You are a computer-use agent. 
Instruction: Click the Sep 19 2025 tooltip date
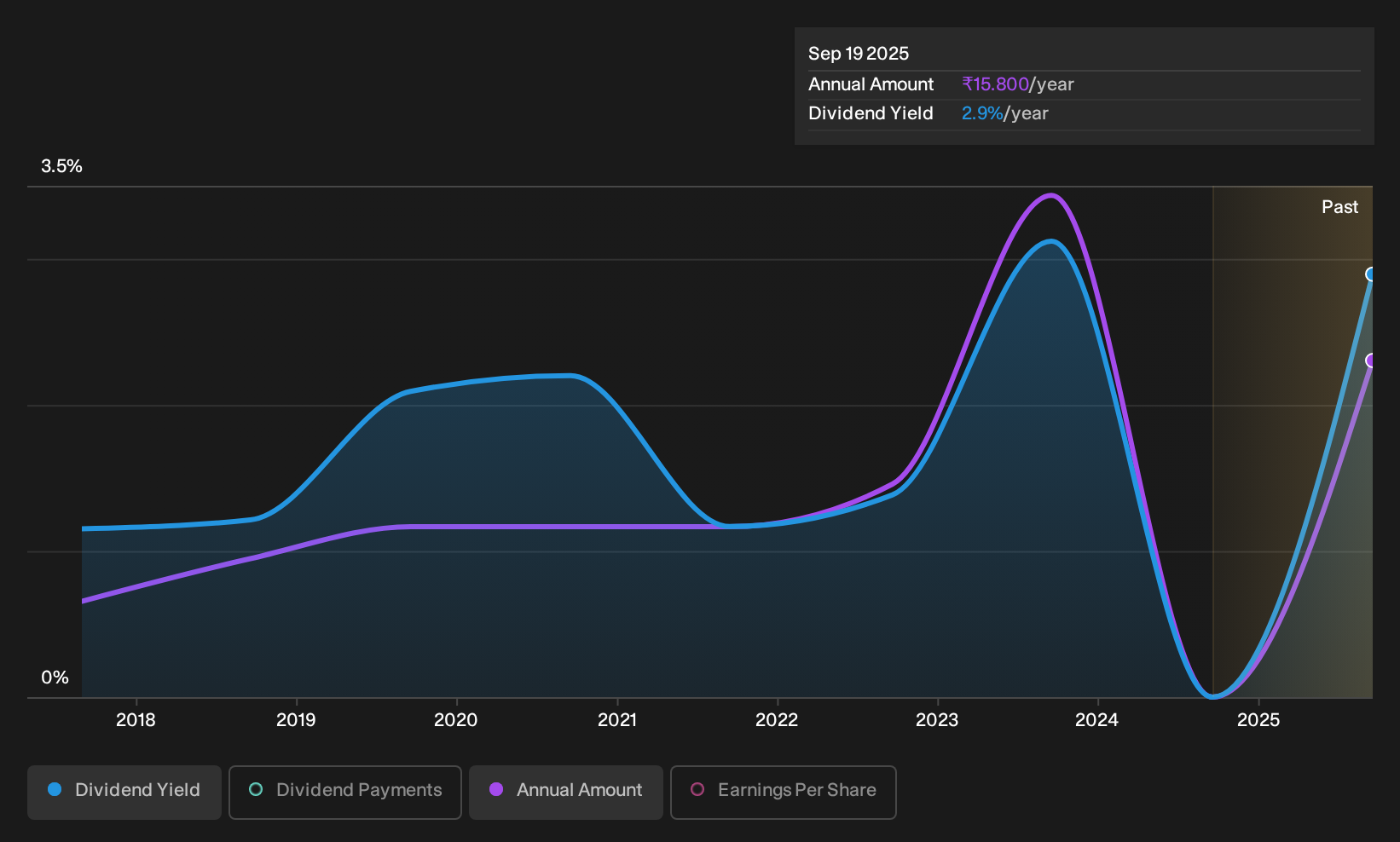click(x=859, y=54)
